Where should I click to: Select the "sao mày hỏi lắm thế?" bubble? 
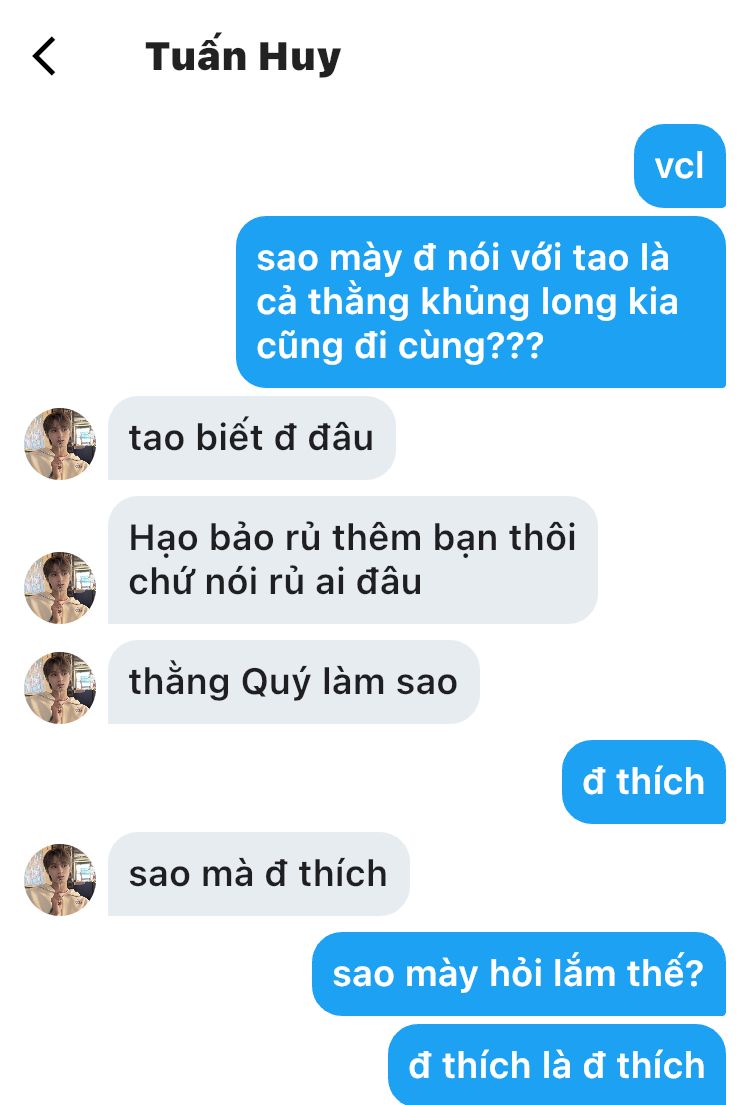coord(519,974)
